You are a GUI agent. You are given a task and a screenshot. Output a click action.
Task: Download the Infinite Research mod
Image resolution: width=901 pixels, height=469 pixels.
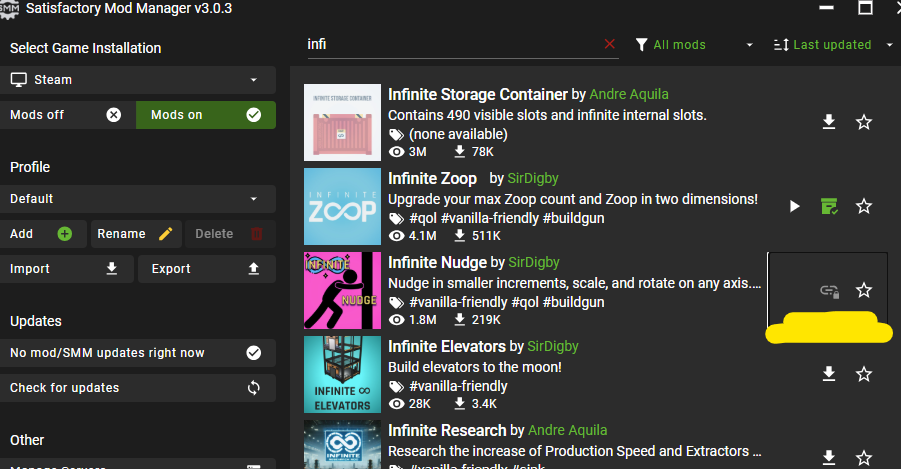coord(829,458)
